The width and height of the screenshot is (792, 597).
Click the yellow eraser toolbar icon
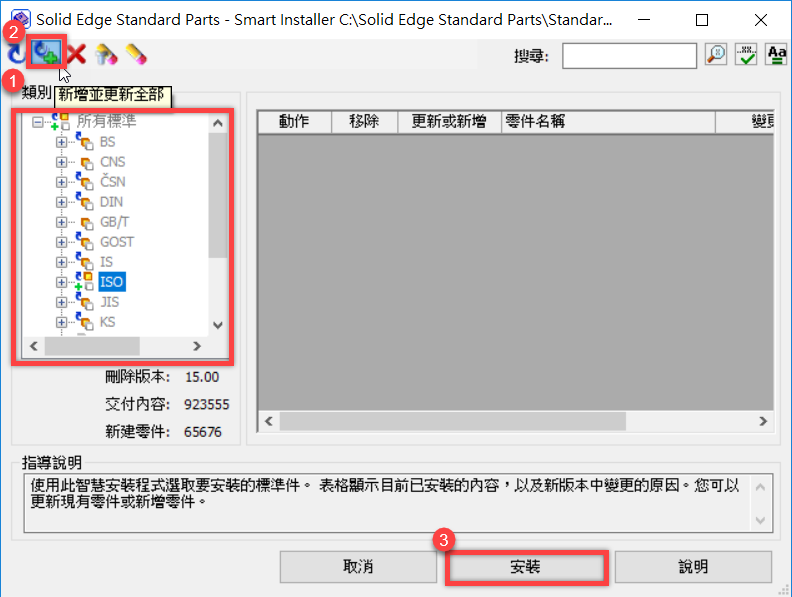(x=136, y=54)
